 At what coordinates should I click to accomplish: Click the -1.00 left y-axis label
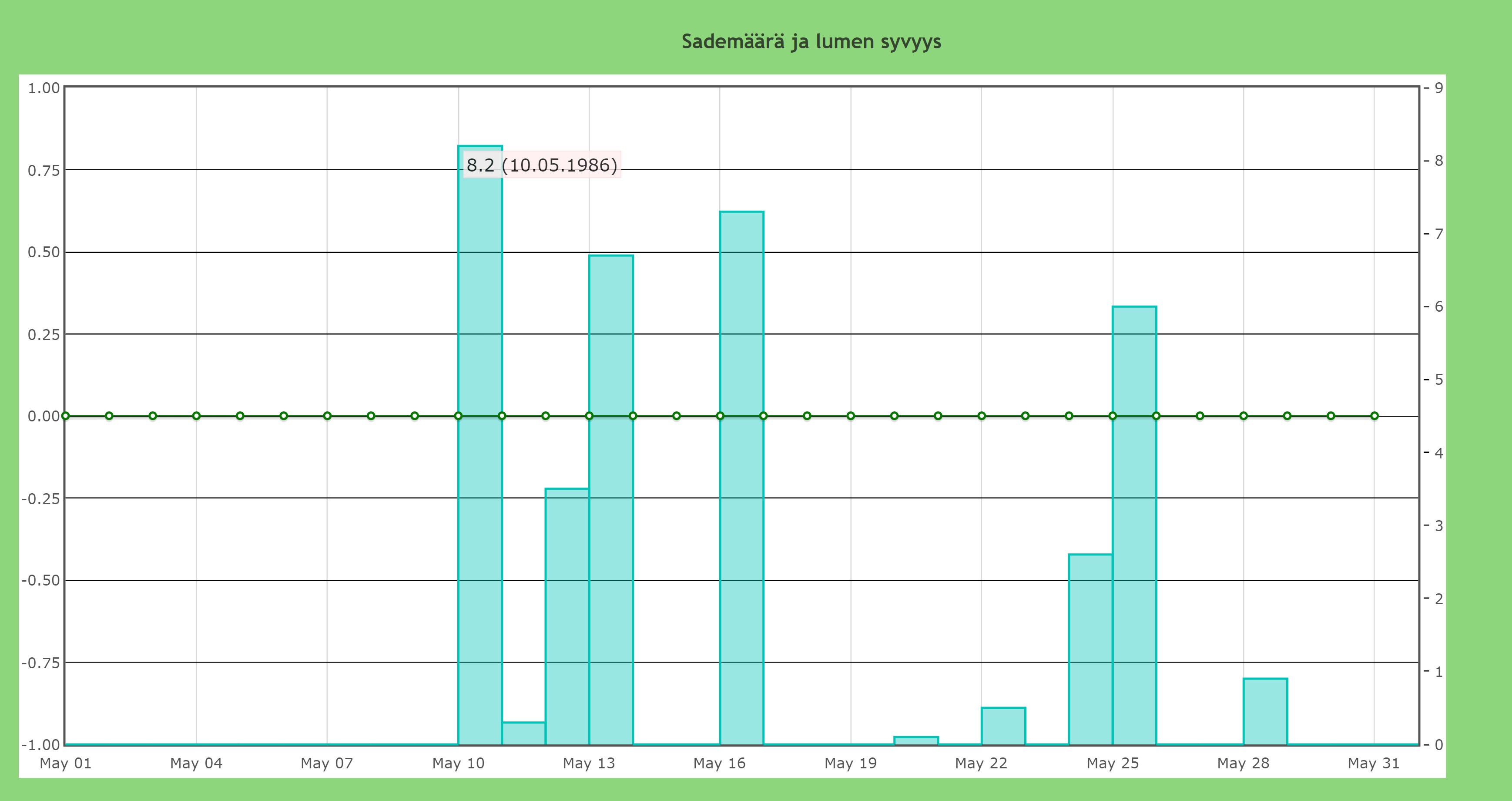(41, 744)
